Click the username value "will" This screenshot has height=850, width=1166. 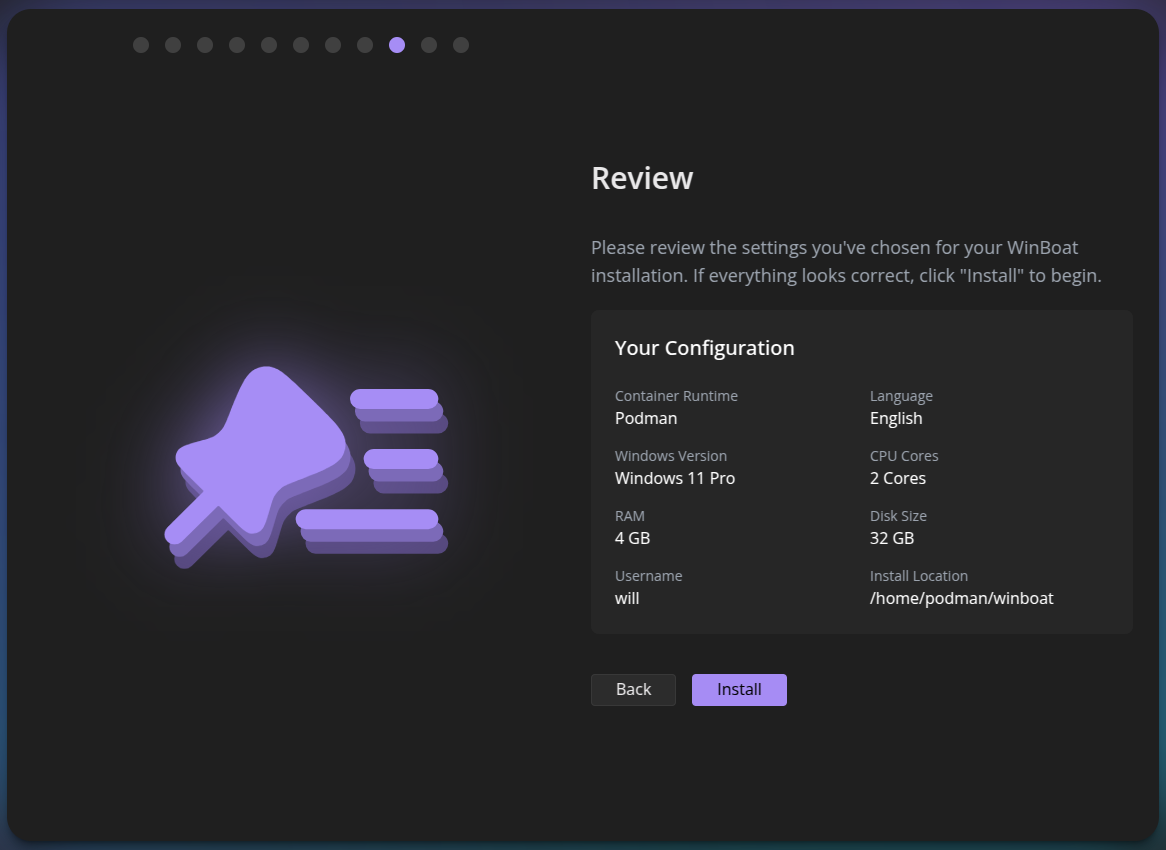pos(627,599)
